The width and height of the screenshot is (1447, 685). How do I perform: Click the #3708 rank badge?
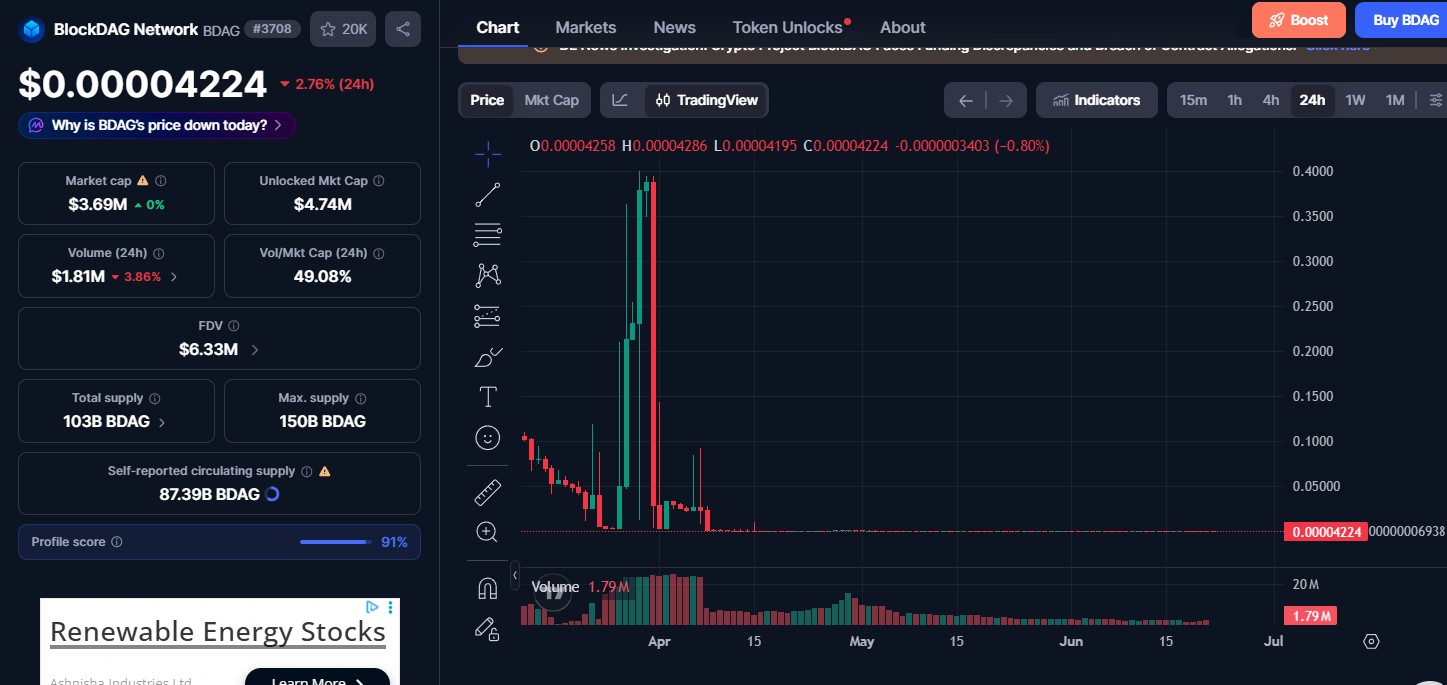(x=273, y=29)
